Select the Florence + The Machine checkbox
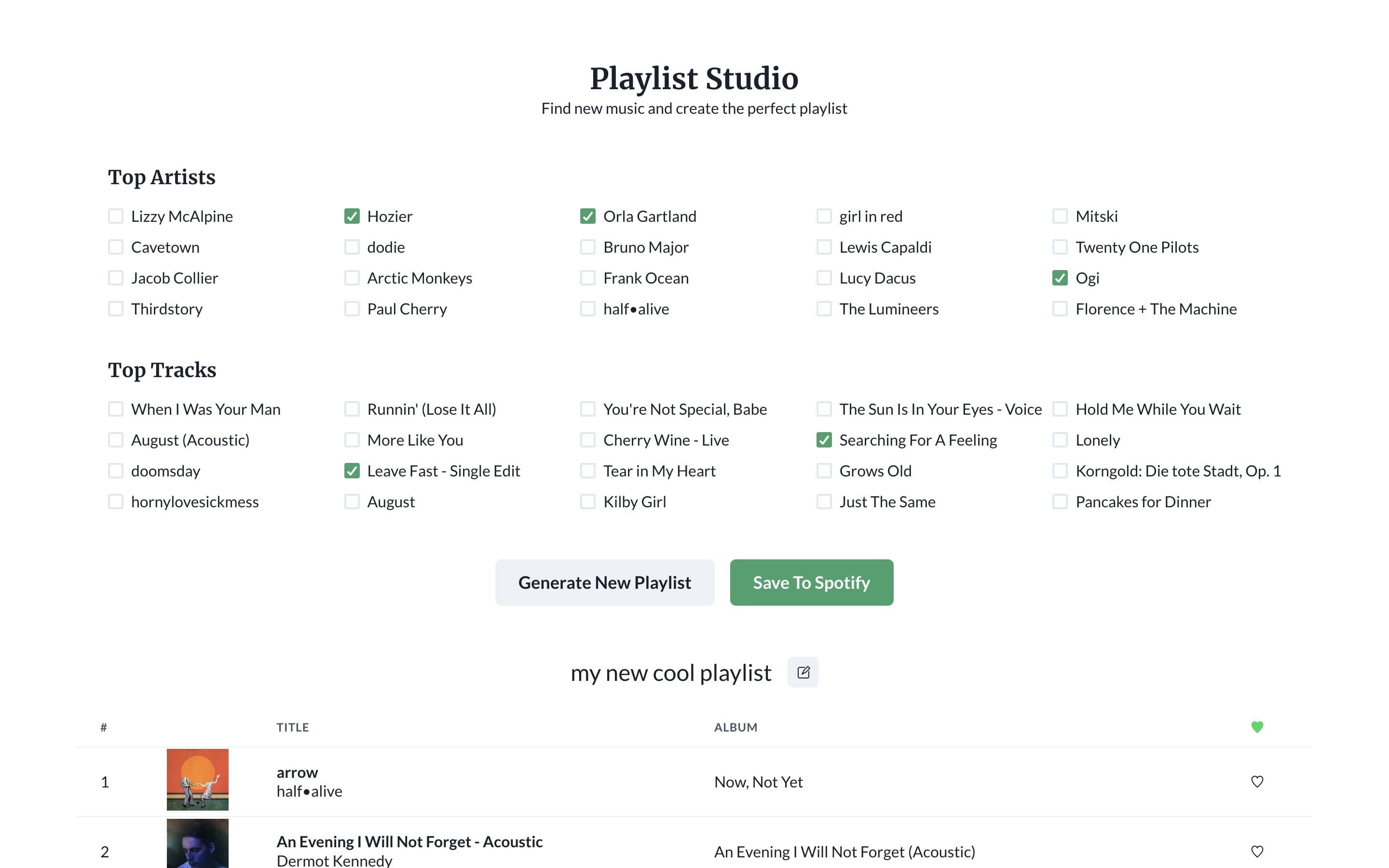Screen dimensions: 1389x868 click(x=1060, y=309)
